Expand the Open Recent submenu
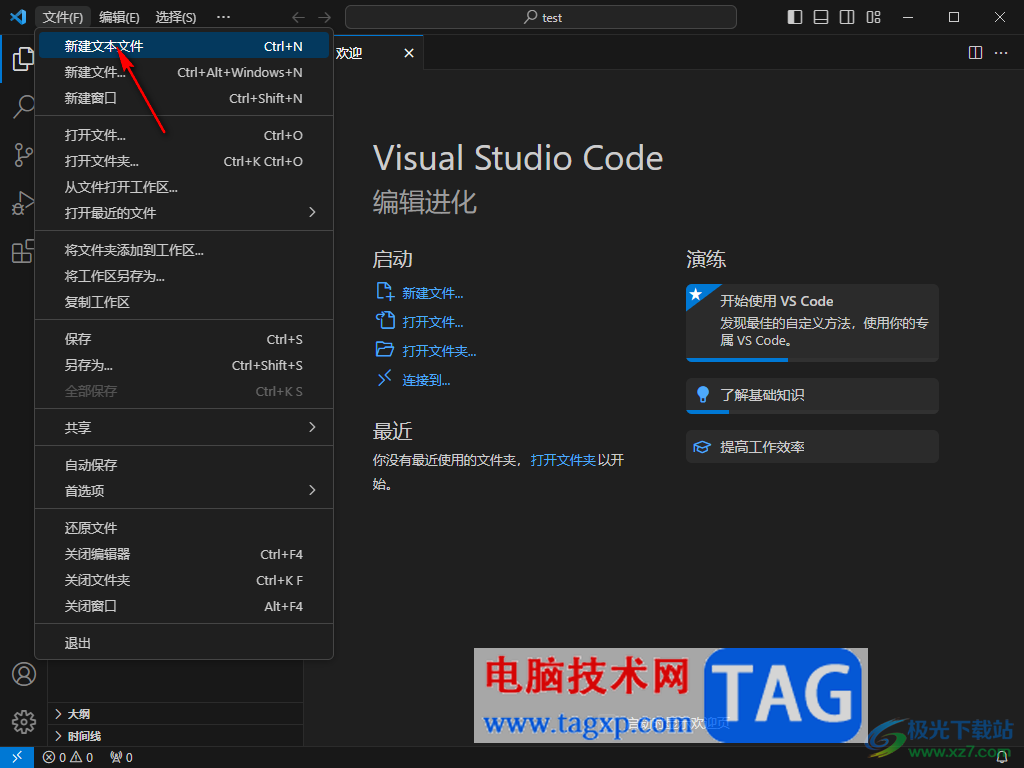 (x=184, y=213)
